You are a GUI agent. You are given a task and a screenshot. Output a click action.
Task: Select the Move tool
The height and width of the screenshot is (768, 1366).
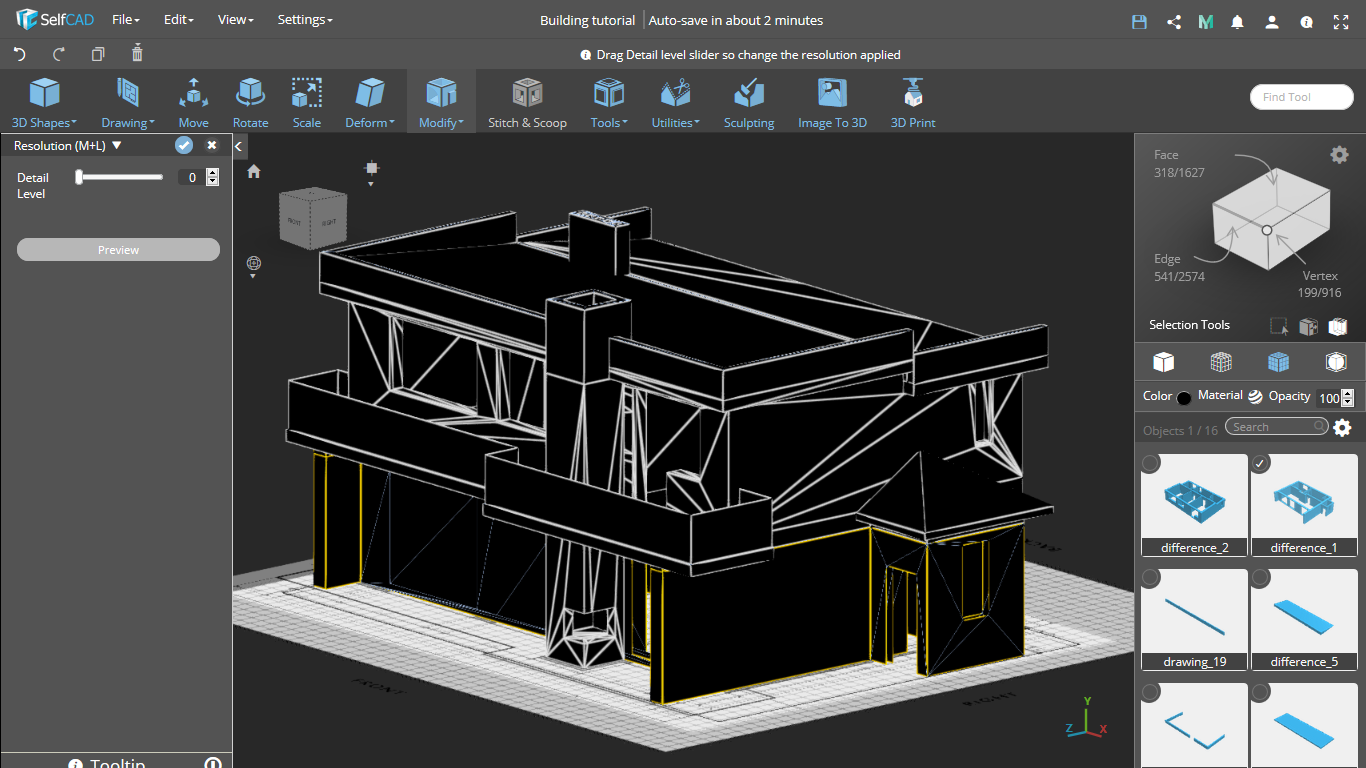click(193, 103)
